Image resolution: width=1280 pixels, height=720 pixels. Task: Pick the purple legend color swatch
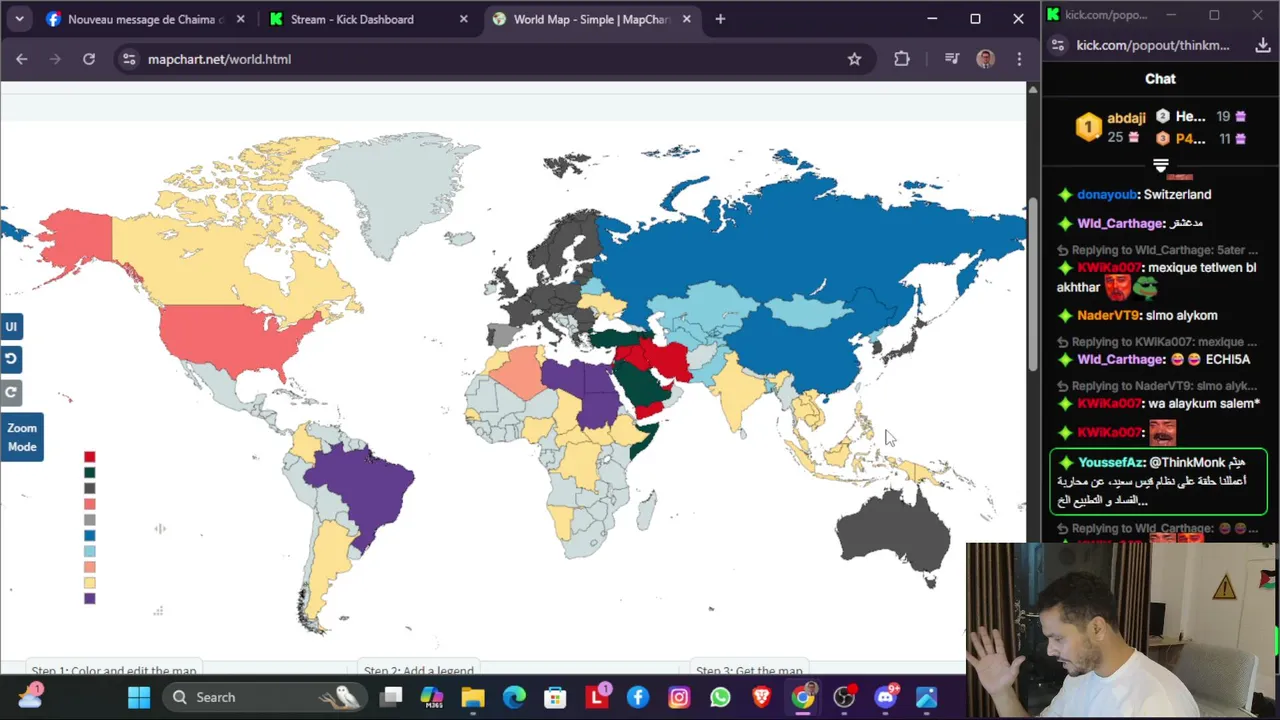89,598
